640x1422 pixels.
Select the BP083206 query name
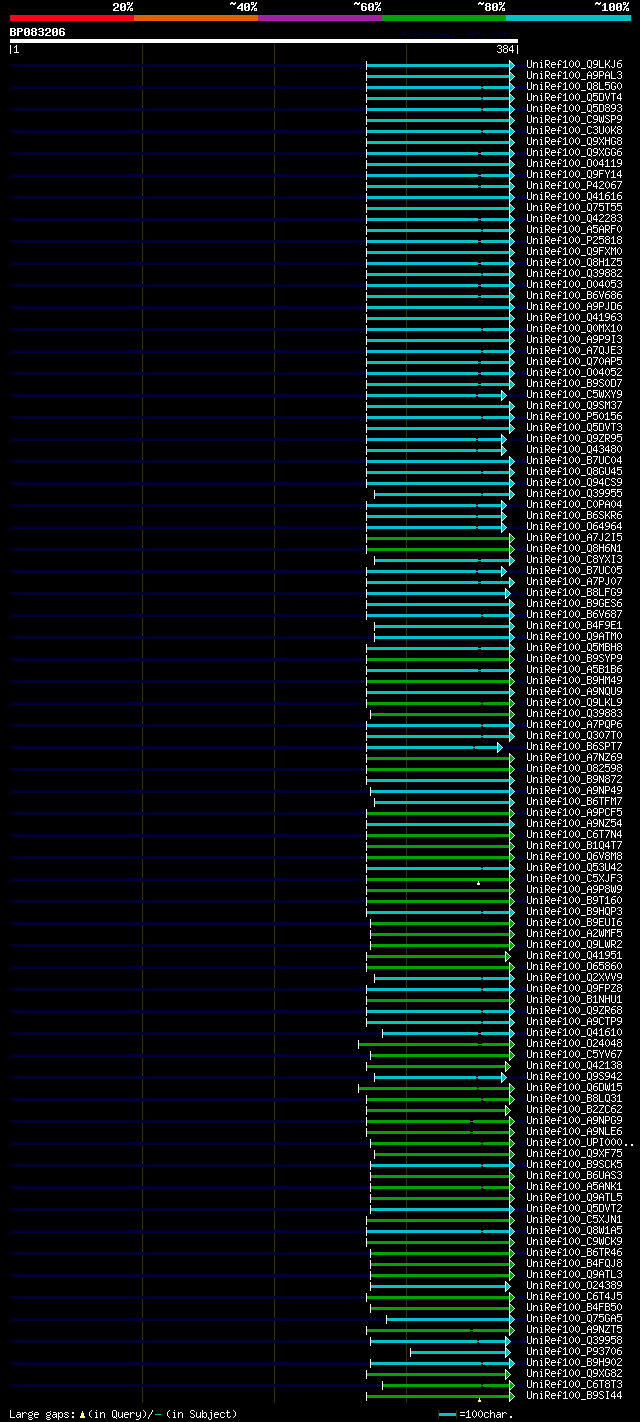(x=37, y=32)
